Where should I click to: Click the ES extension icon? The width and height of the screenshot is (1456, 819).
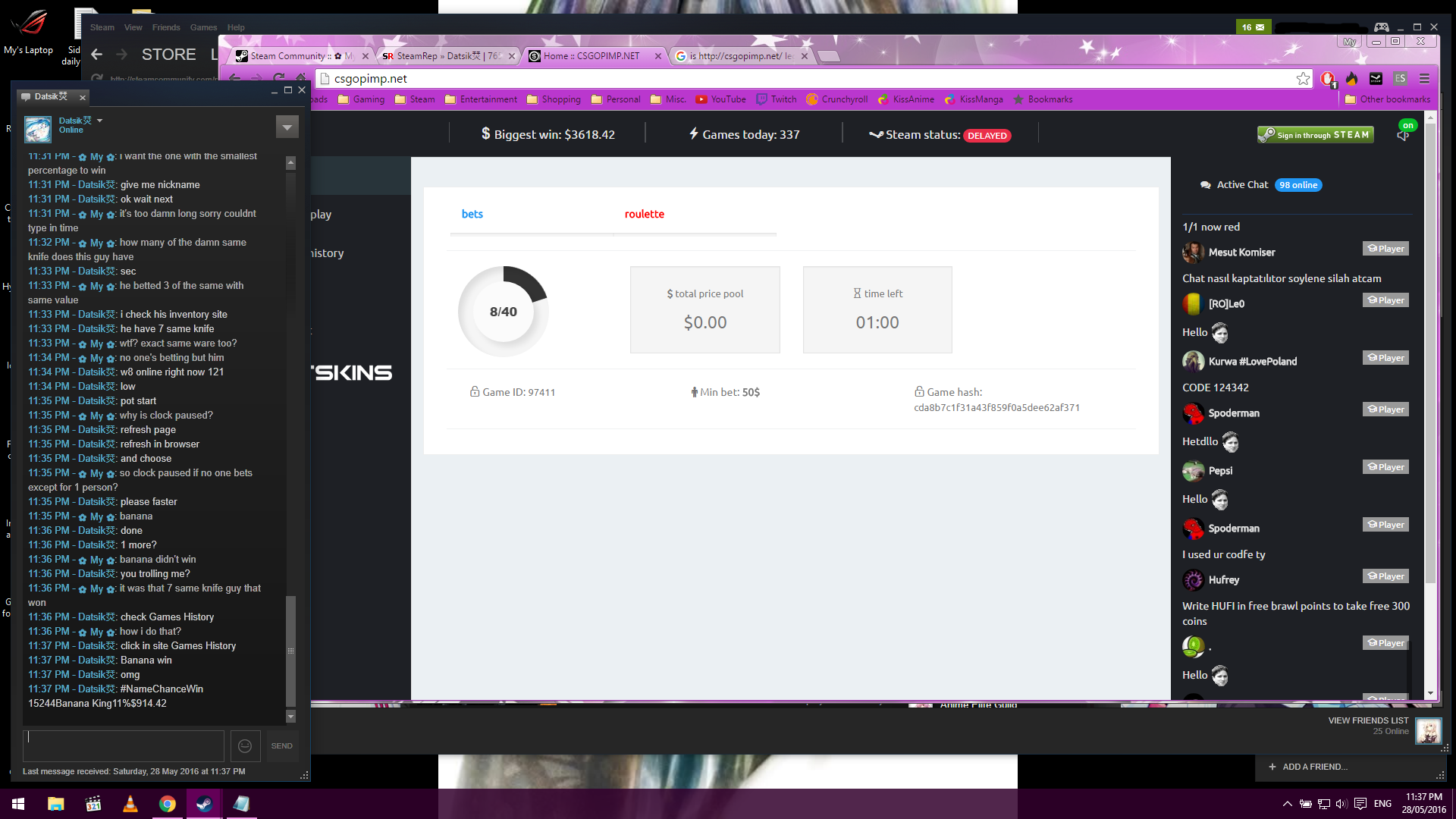click(x=1400, y=79)
